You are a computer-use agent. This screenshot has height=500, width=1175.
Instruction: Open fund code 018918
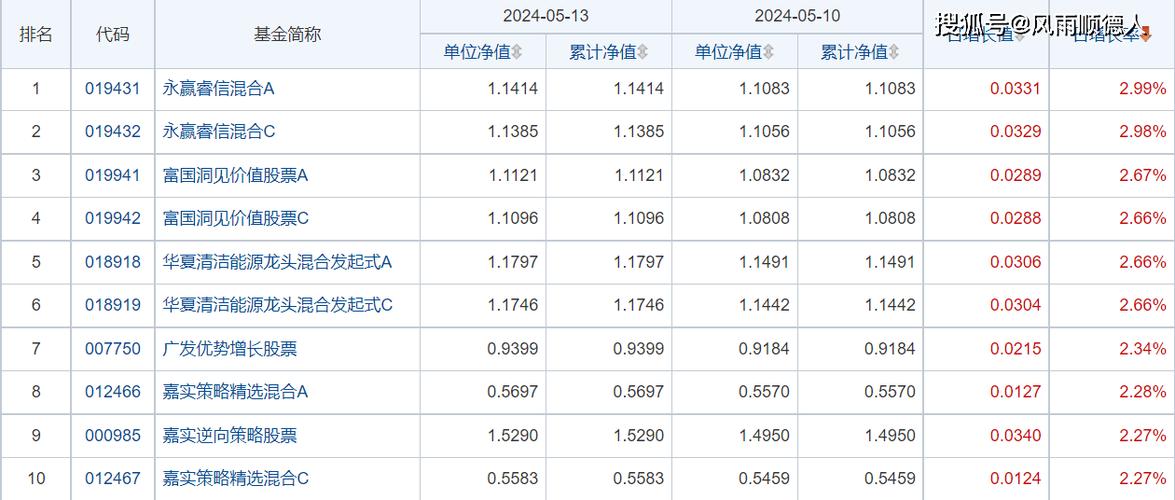click(112, 262)
